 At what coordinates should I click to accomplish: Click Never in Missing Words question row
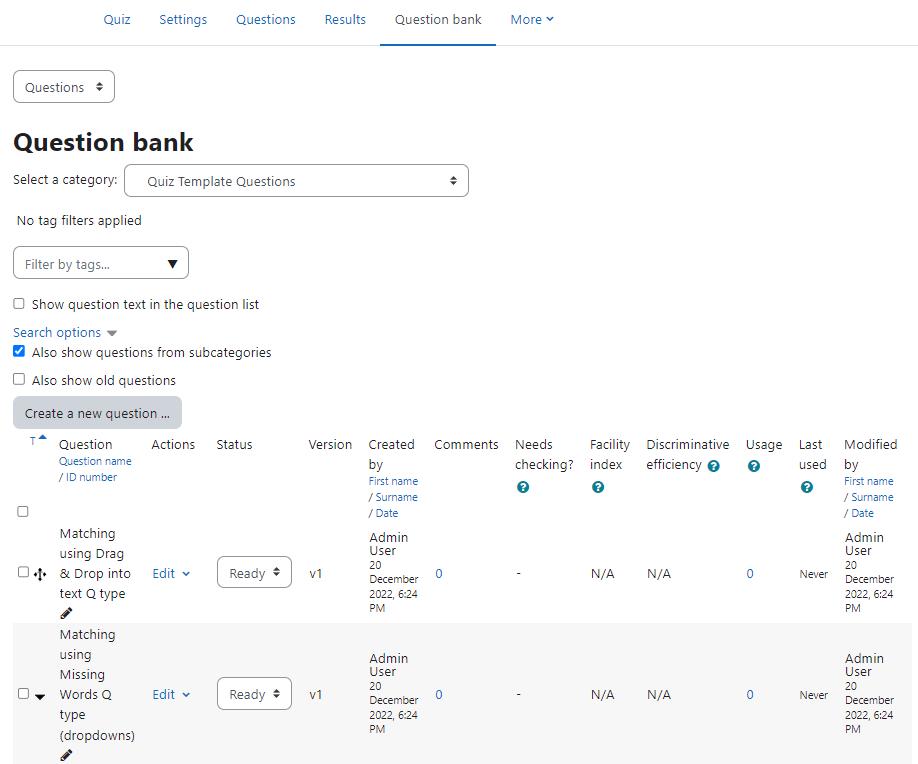[814, 696]
